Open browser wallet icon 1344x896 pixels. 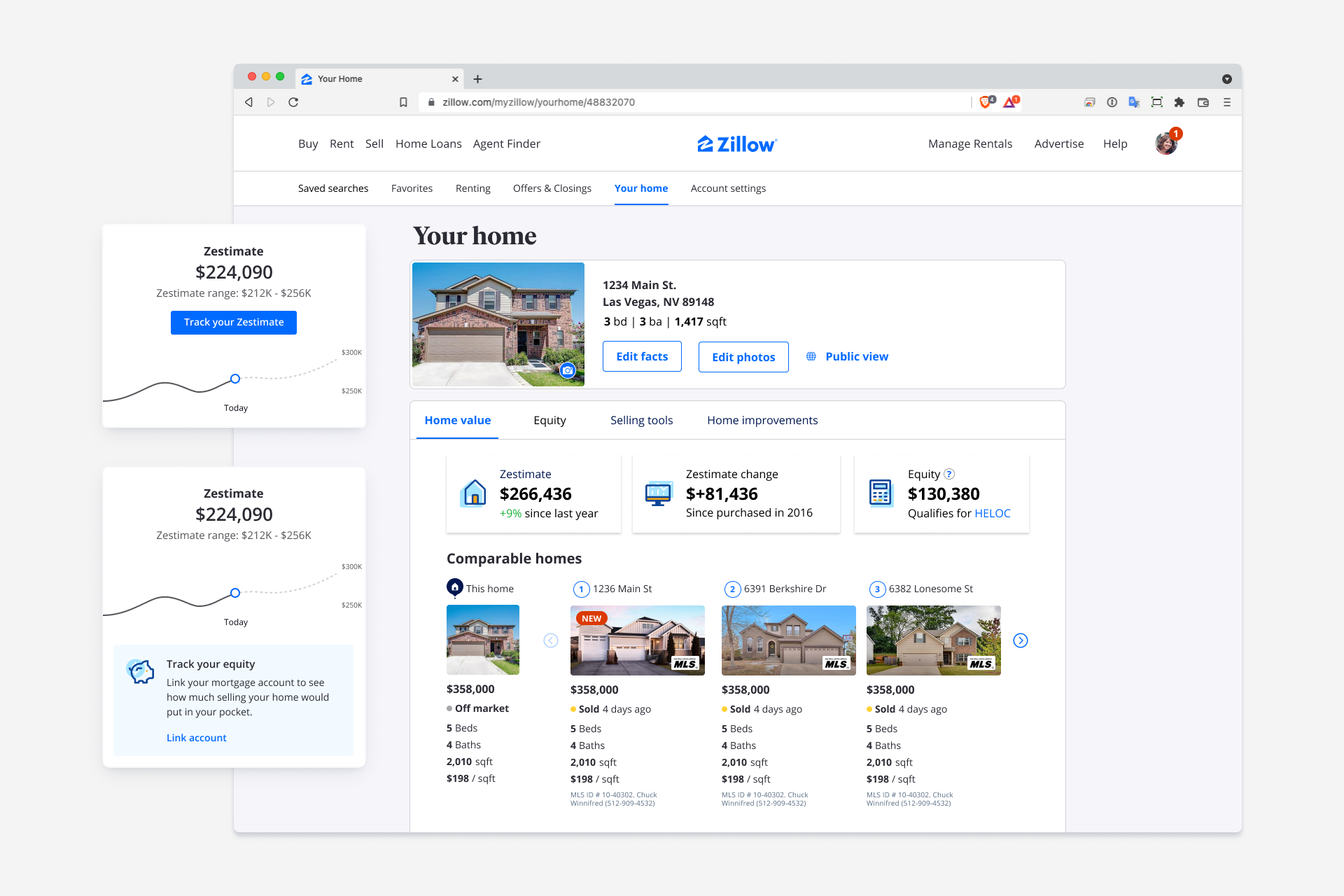(1203, 102)
